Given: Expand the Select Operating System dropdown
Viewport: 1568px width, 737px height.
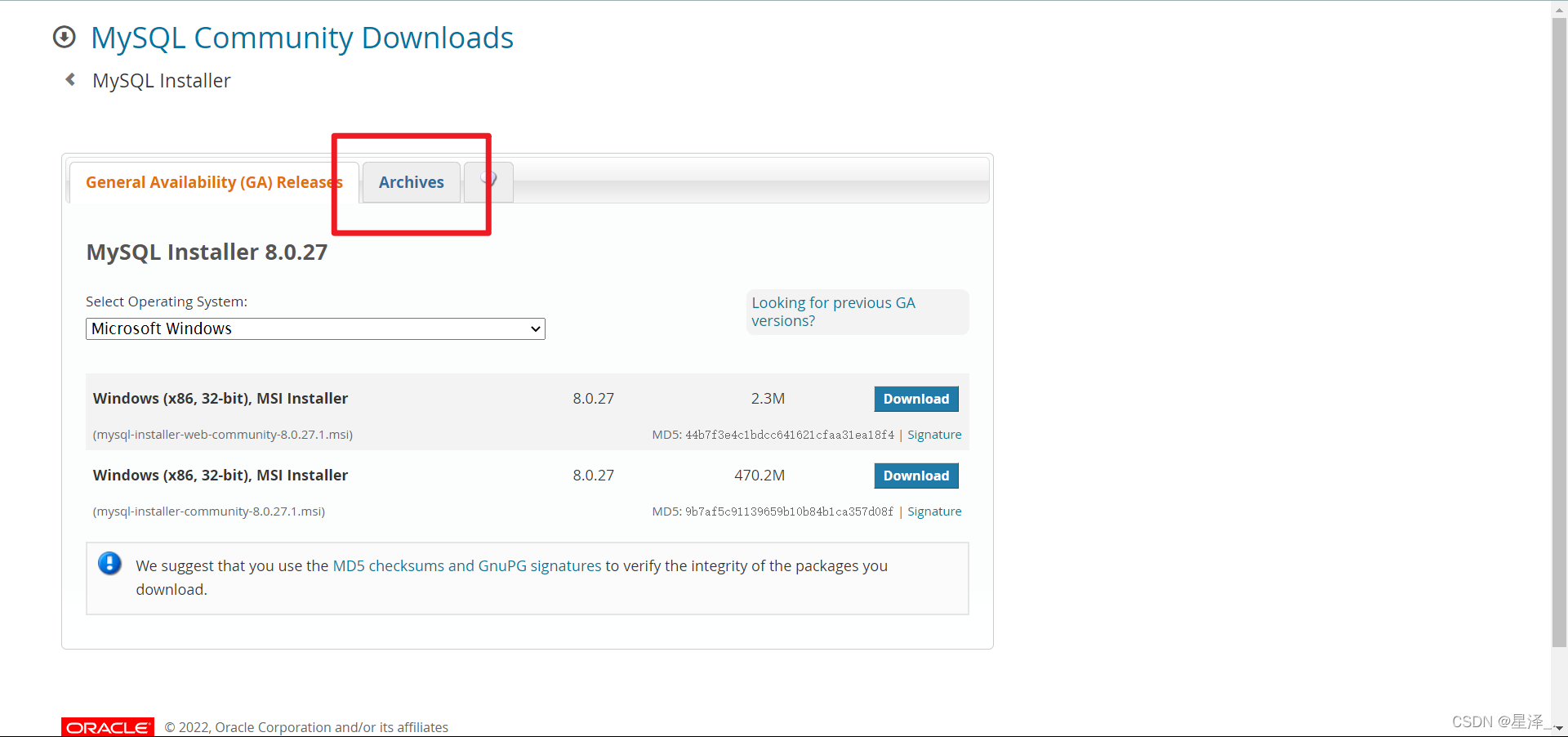Looking at the screenshot, I should [x=315, y=328].
